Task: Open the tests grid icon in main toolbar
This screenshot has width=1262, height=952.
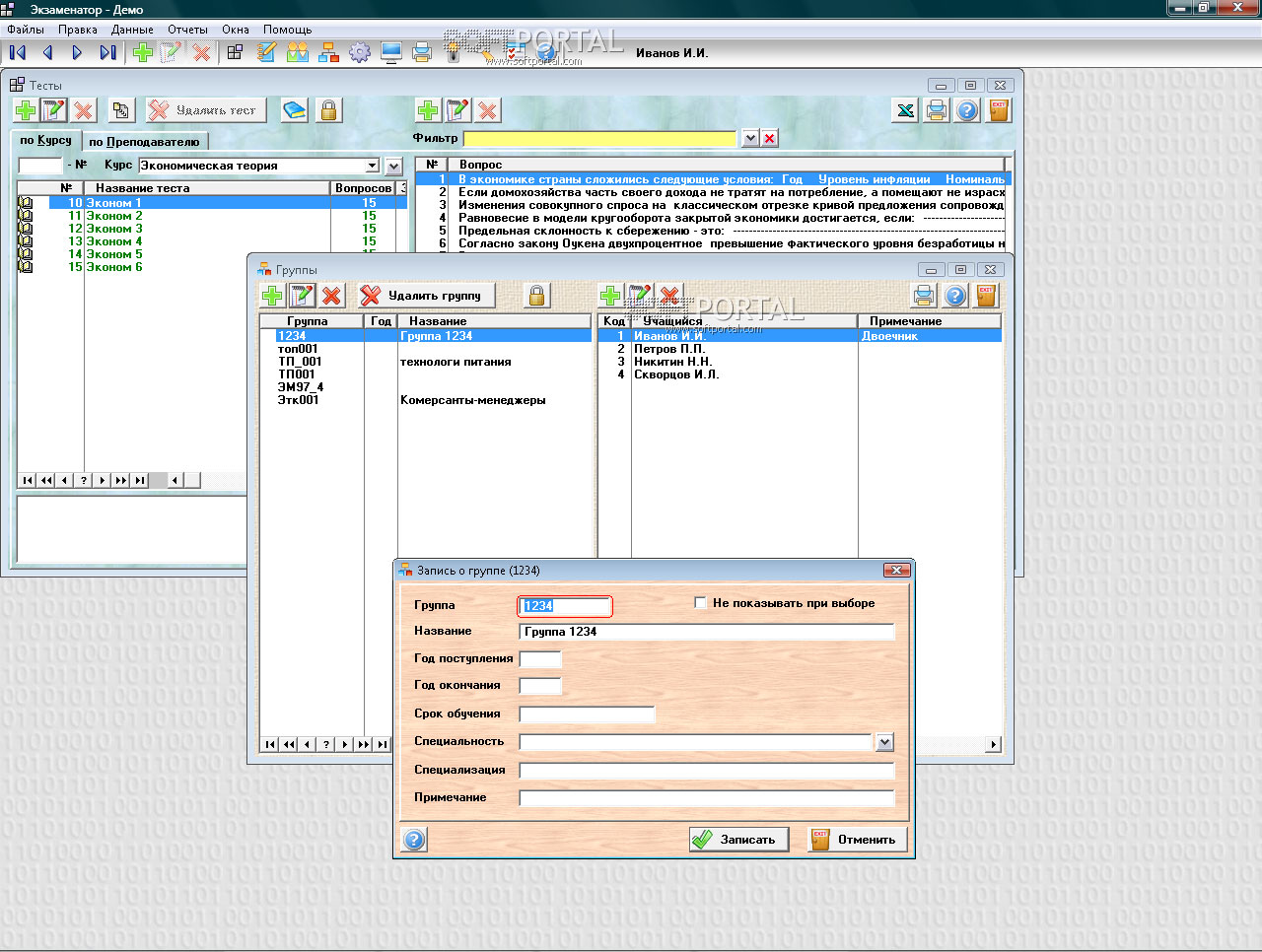Action: click(235, 52)
